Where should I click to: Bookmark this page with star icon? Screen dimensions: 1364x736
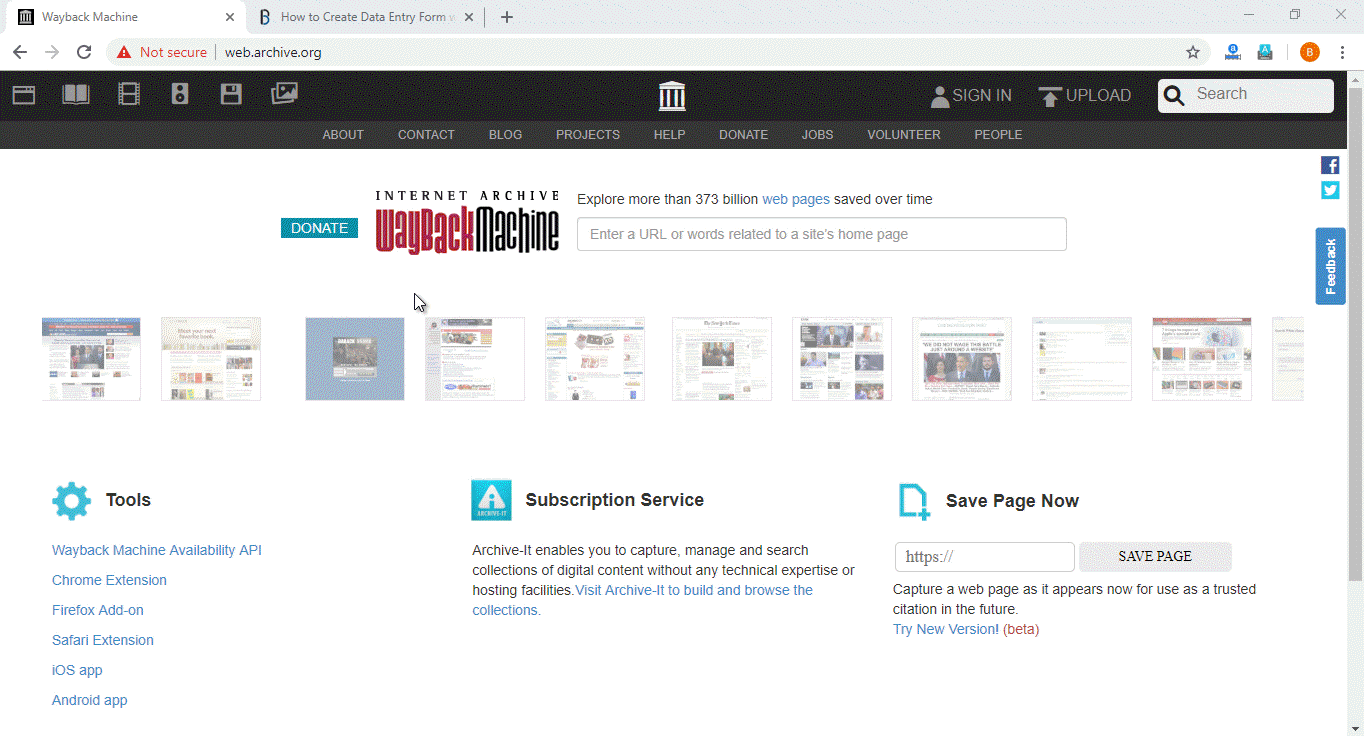[x=1192, y=52]
